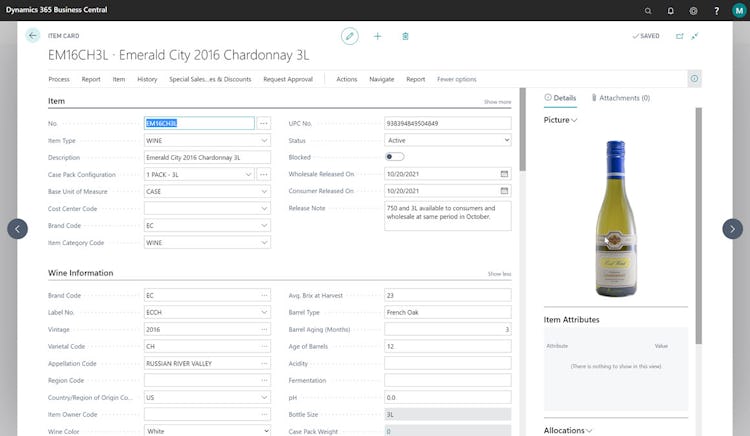Click Show more in Item section
This screenshot has height=436, width=750.
tap(497, 102)
